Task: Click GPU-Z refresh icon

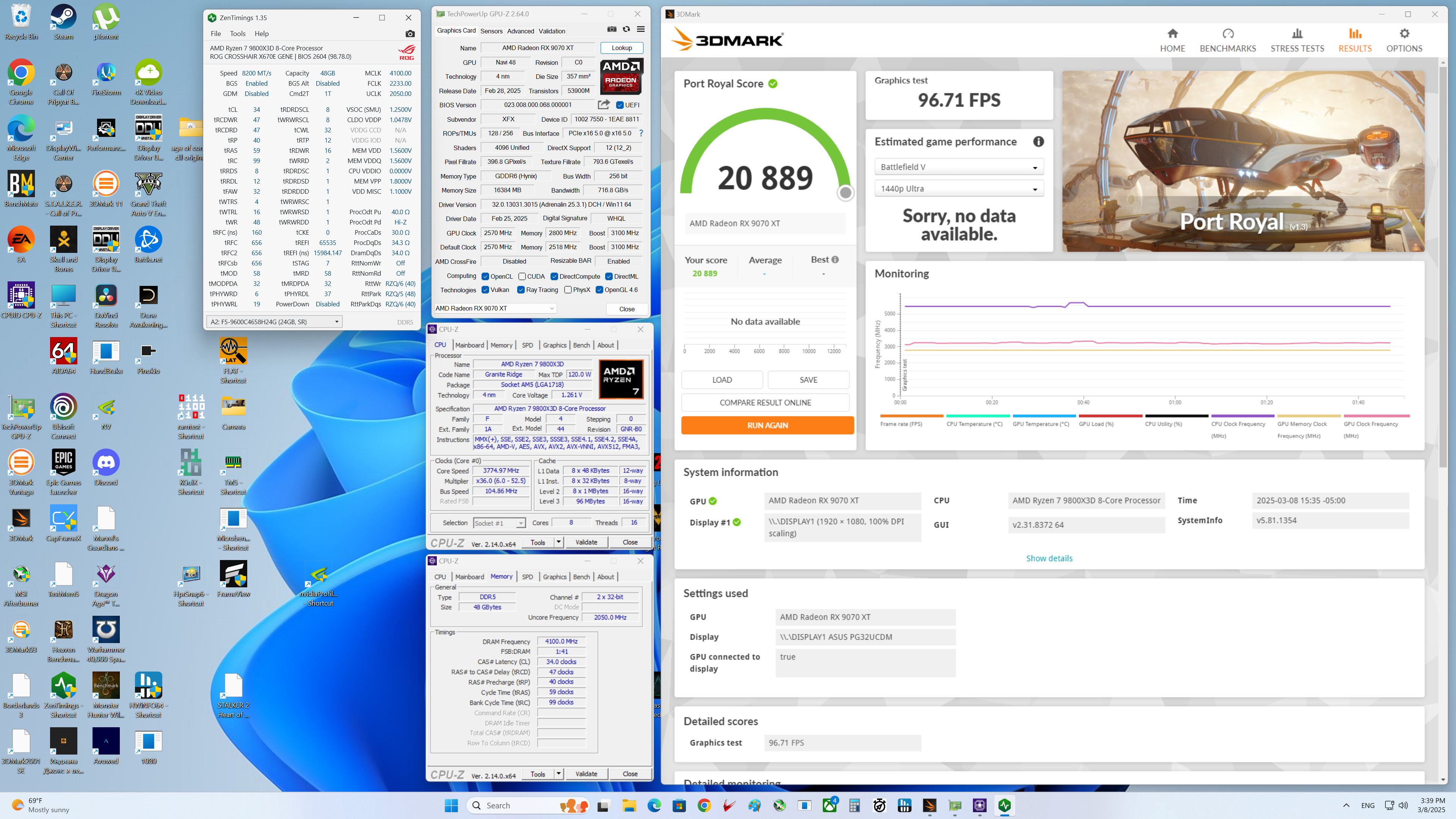Action: pos(626,30)
